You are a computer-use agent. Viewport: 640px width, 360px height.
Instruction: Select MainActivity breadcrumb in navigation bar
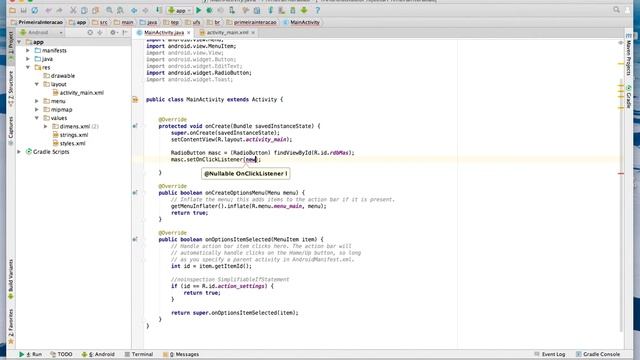[301, 22]
